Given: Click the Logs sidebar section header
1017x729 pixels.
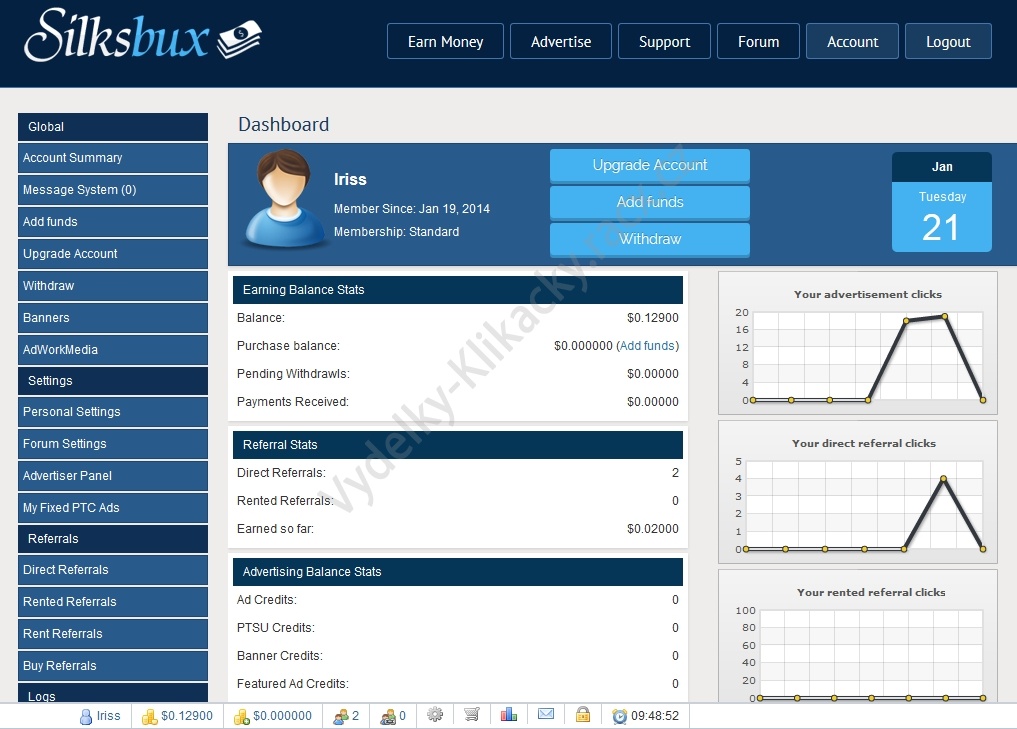Looking at the screenshot, I should pyautogui.click(x=113, y=693).
